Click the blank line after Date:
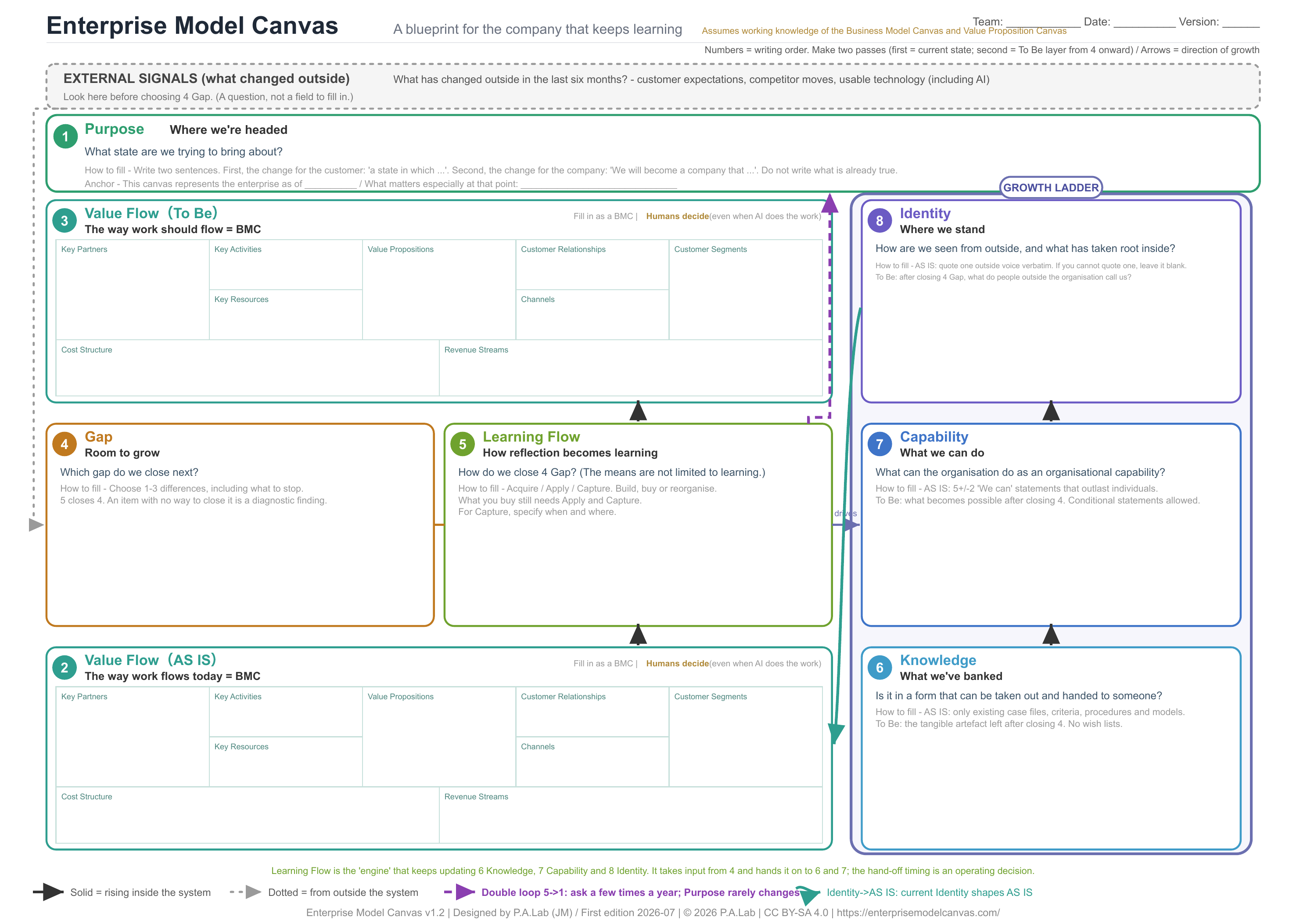This screenshot has width=1307, height=924. tap(1144, 23)
